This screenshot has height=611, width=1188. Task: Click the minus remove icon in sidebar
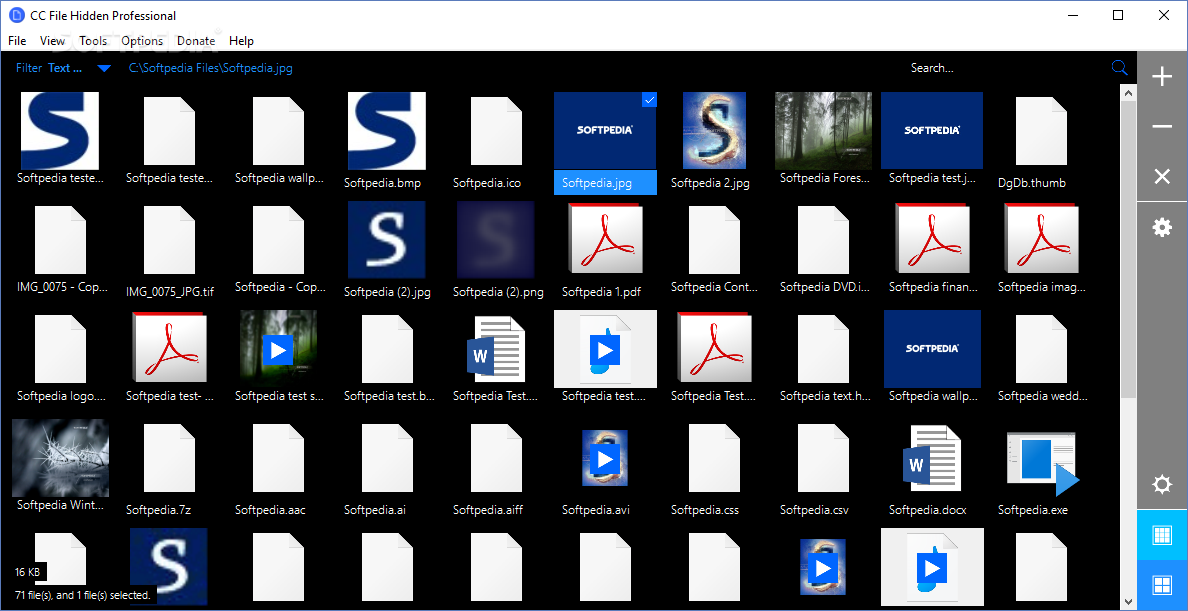(x=1161, y=127)
